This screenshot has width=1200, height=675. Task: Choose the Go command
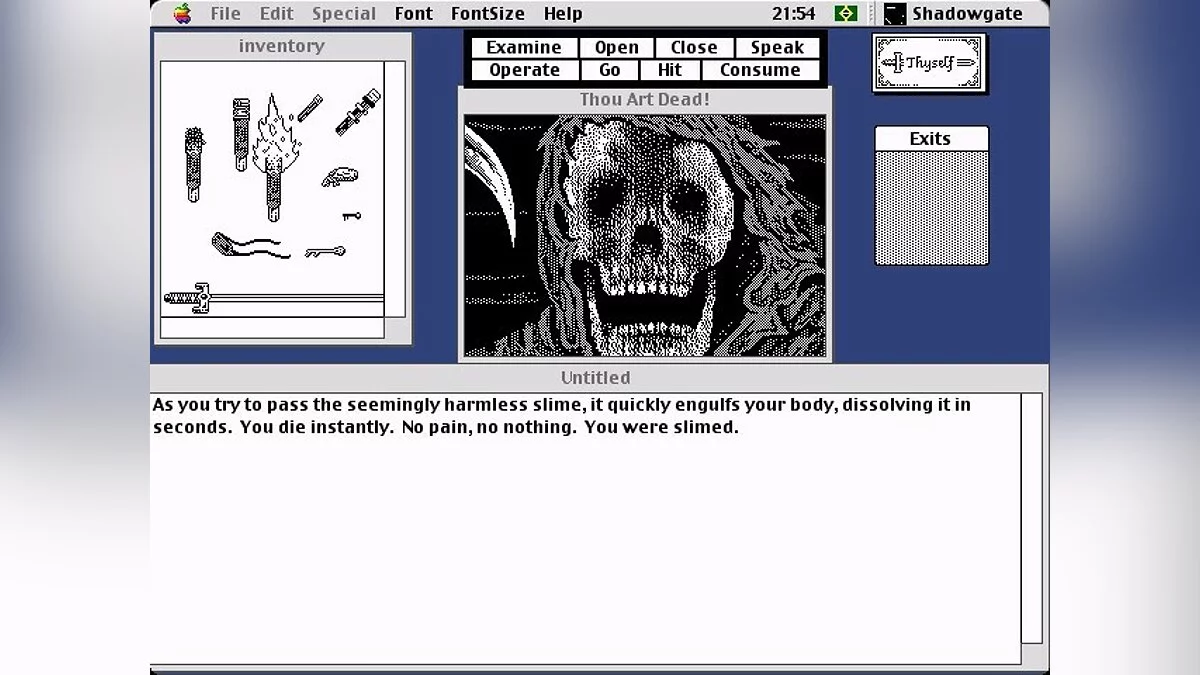(x=610, y=70)
